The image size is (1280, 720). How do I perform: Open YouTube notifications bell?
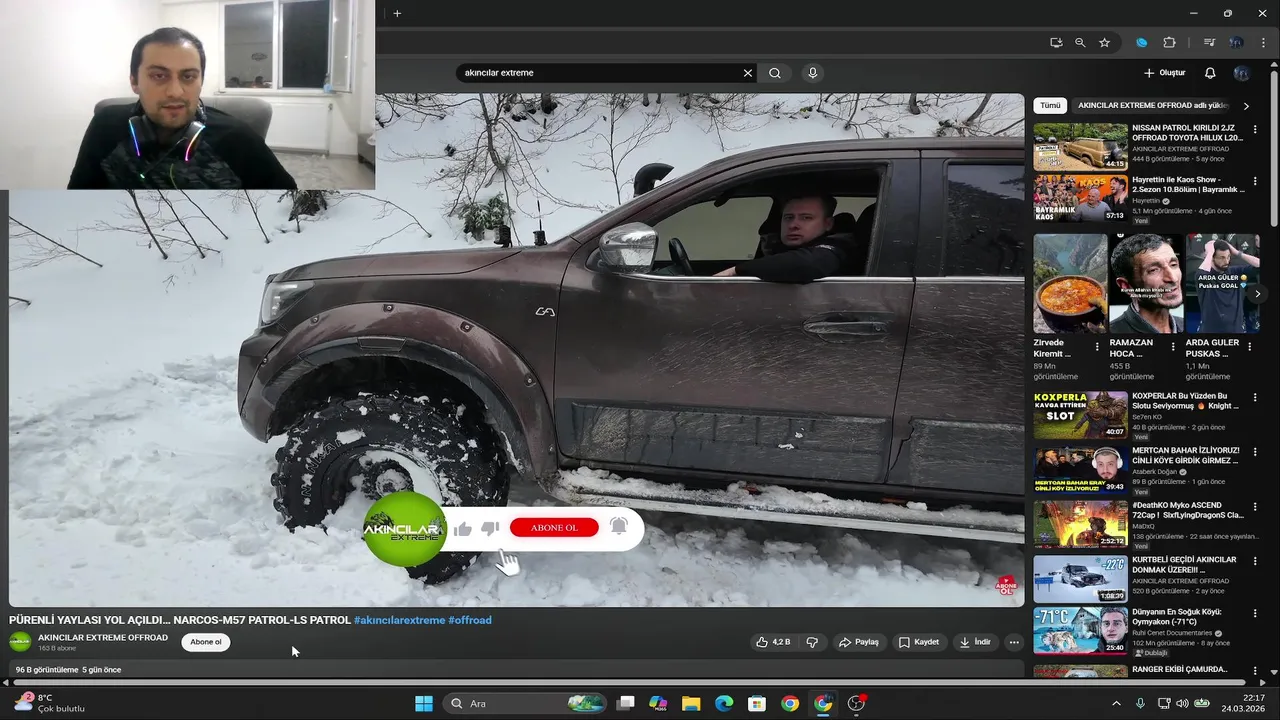[x=1210, y=73]
